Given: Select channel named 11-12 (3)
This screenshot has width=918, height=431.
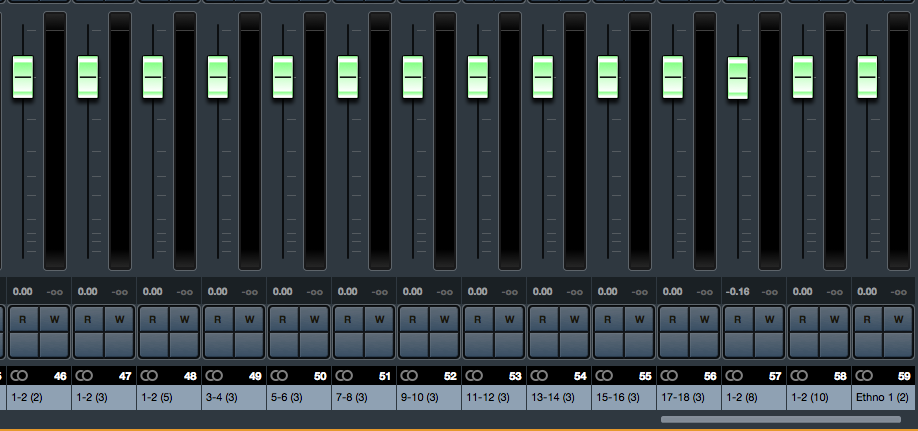Looking at the screenshot, I should click(494, 398).
